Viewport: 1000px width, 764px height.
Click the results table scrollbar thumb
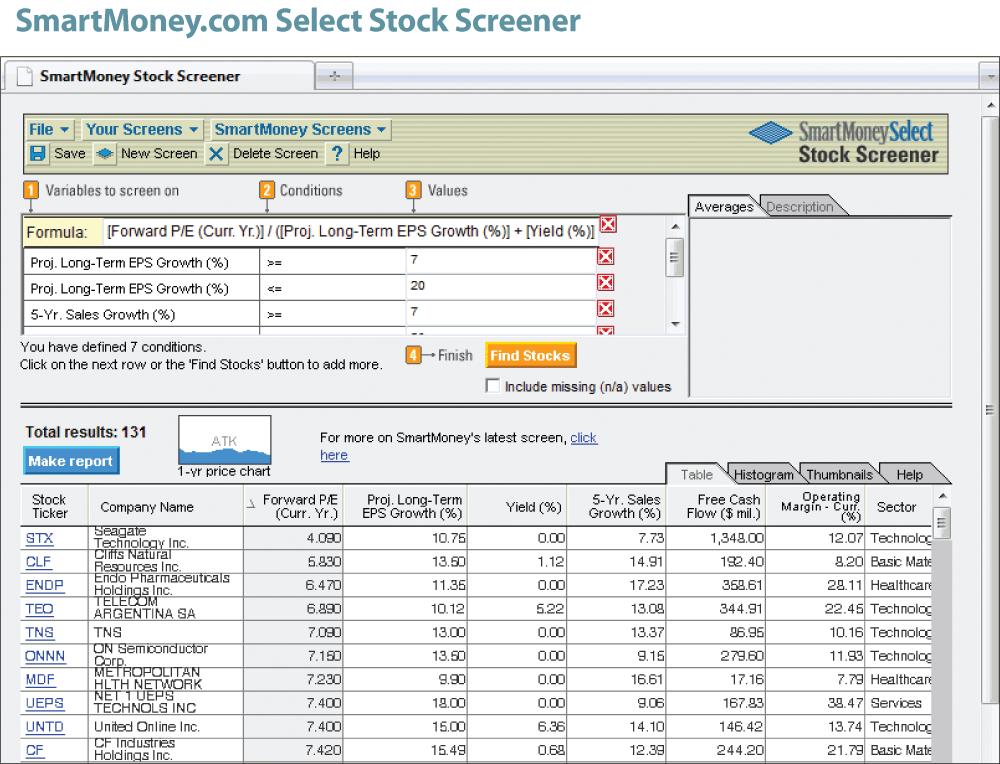(942, 524)
